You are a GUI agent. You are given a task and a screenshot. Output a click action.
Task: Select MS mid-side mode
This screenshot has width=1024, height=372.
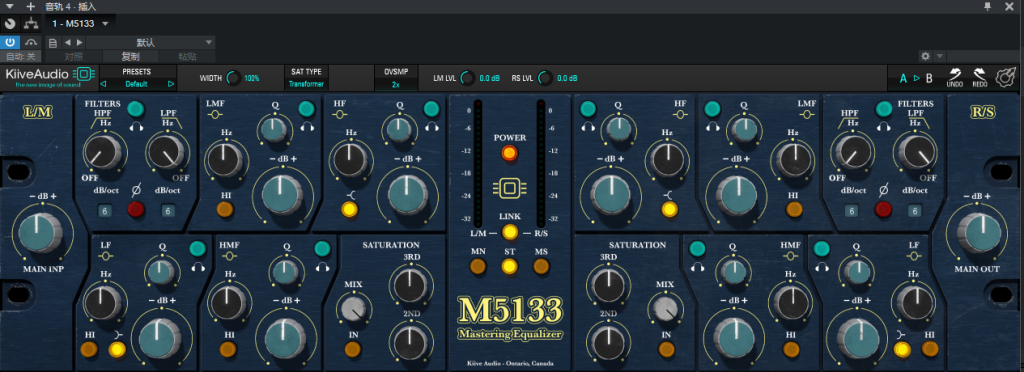tap(541, 266)
